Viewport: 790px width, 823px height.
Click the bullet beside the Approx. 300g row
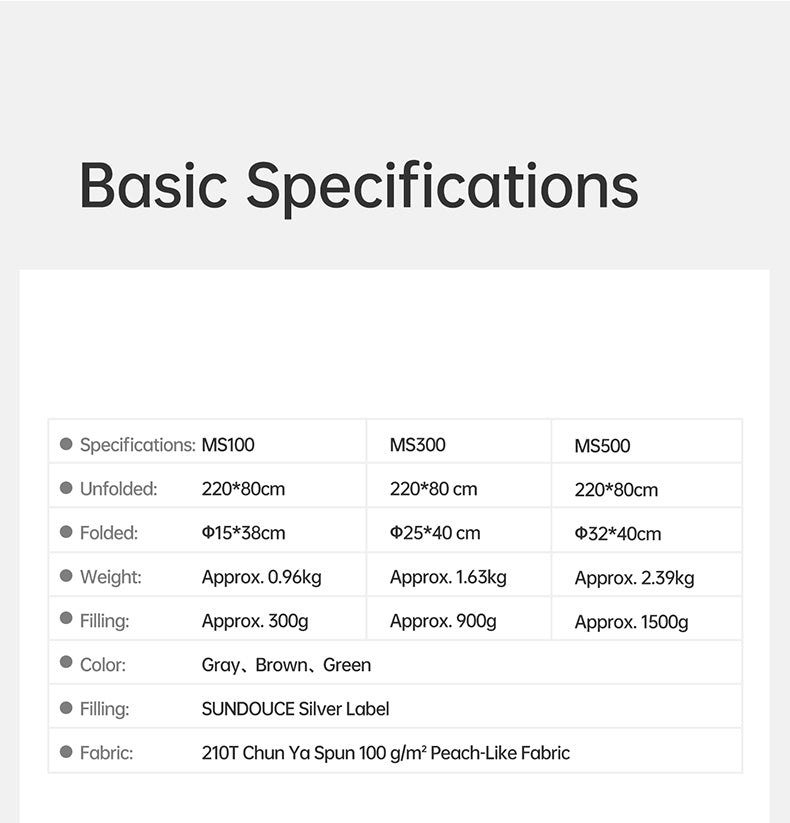point(66,618)
